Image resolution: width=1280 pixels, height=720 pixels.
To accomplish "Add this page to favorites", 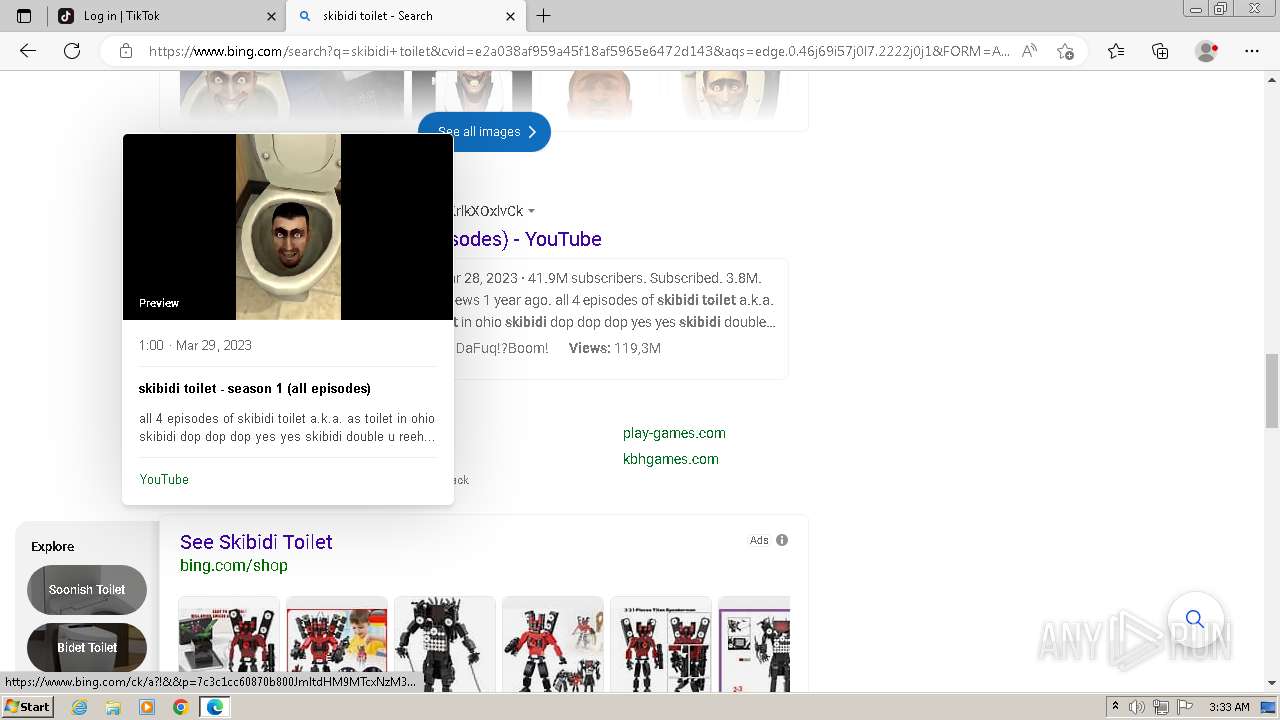I will (1065, 51).
